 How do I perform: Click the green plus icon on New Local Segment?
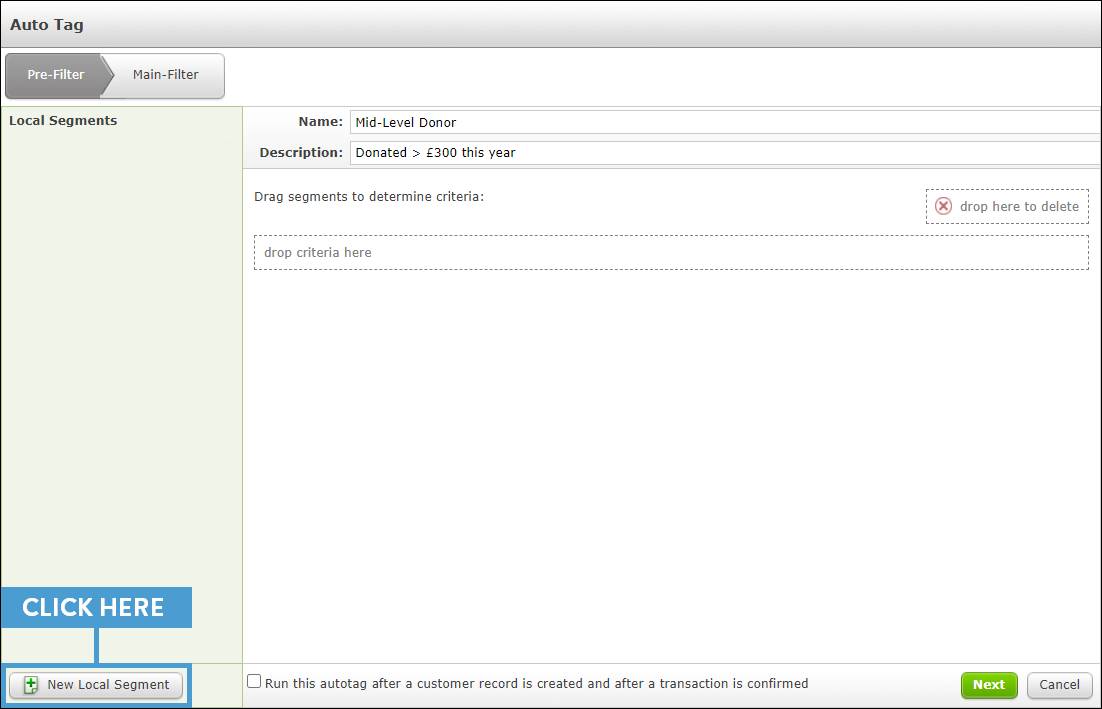click(31, 684)
